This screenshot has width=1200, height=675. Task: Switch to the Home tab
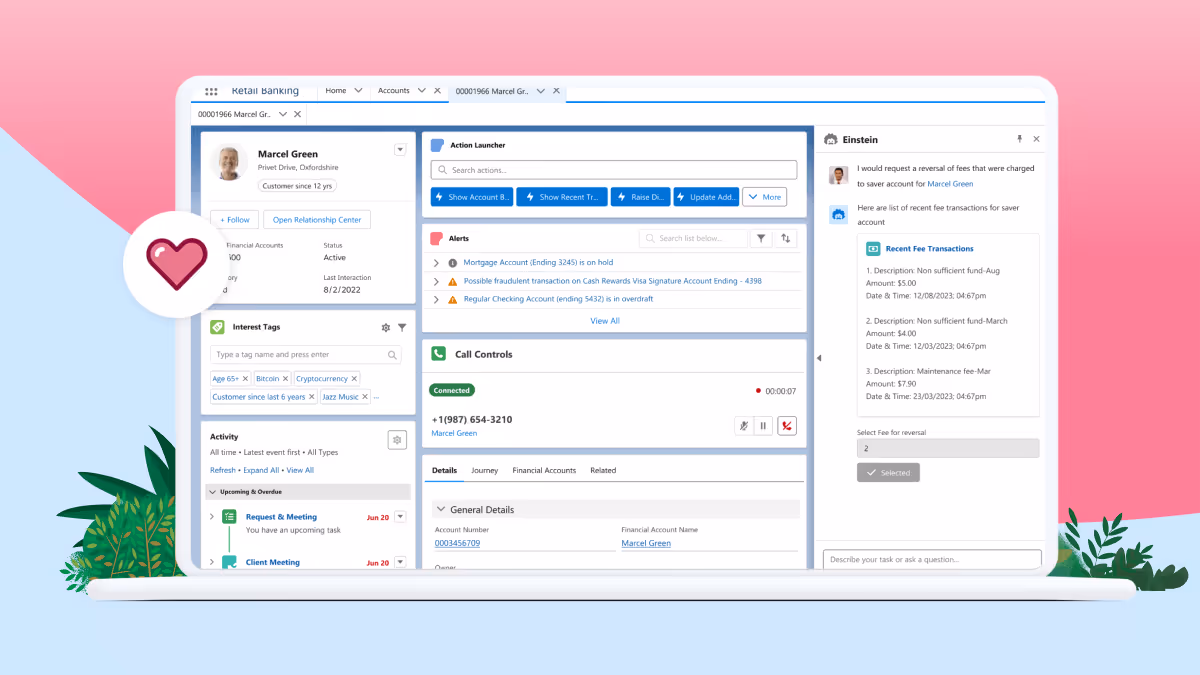click(336, 91)
